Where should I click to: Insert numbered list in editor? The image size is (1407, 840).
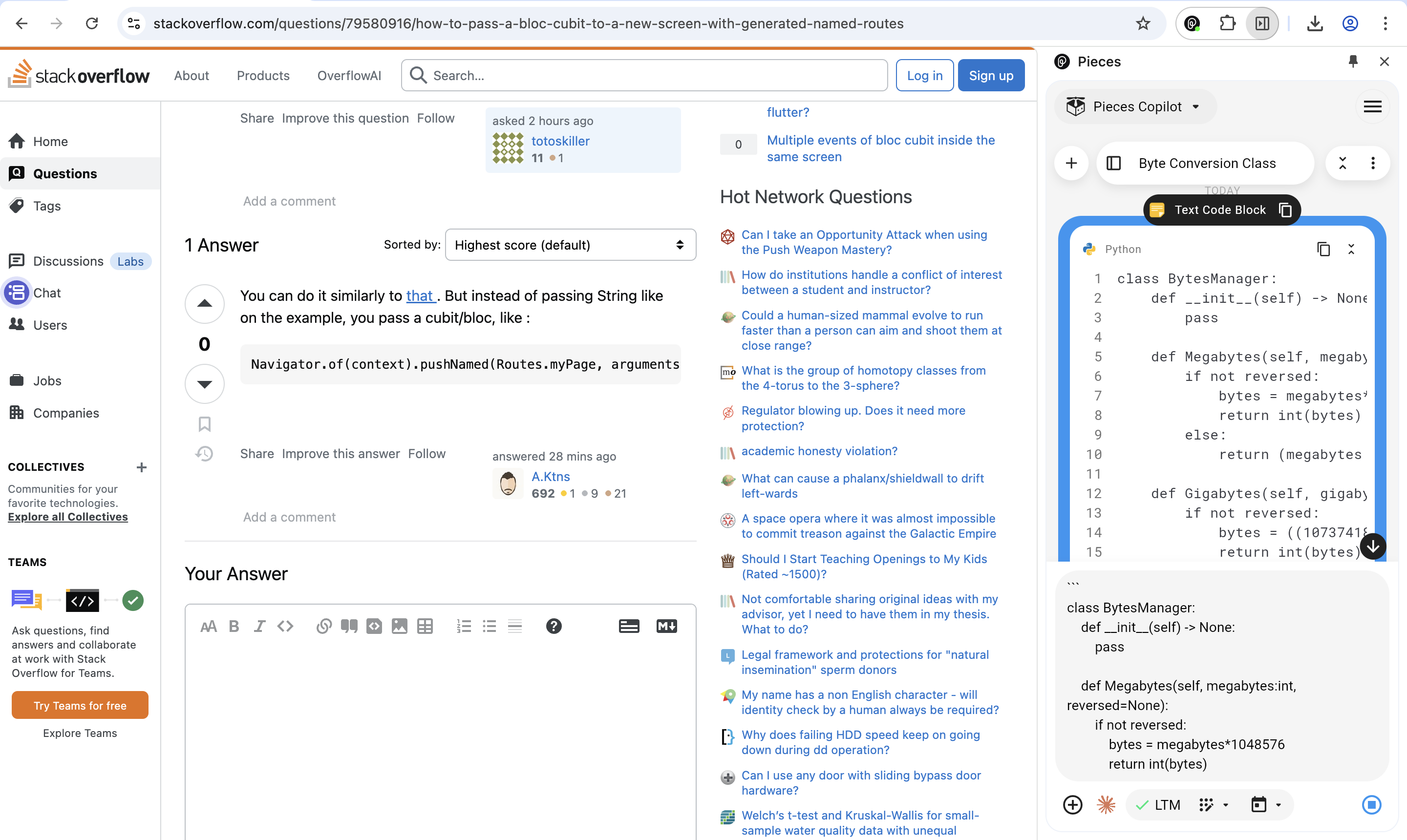(x=464, y=626)
